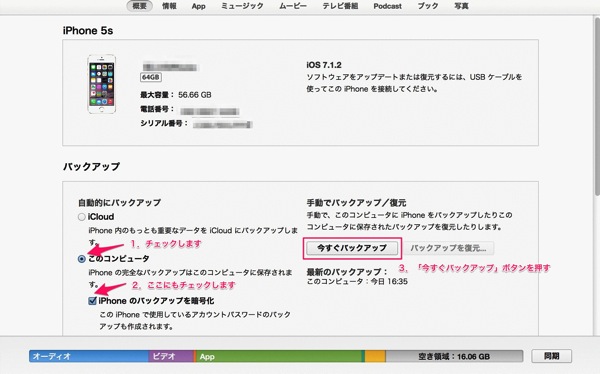Select the iCloud backup radio button

[82, 217]
